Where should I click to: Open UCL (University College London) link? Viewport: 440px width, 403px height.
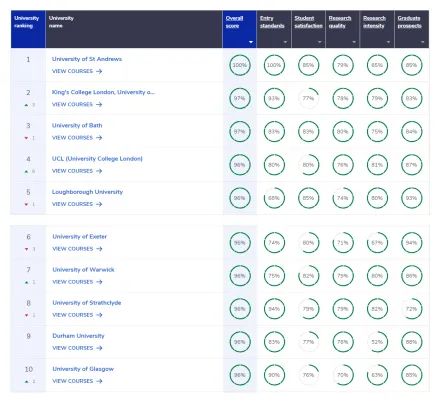point(97,159)
